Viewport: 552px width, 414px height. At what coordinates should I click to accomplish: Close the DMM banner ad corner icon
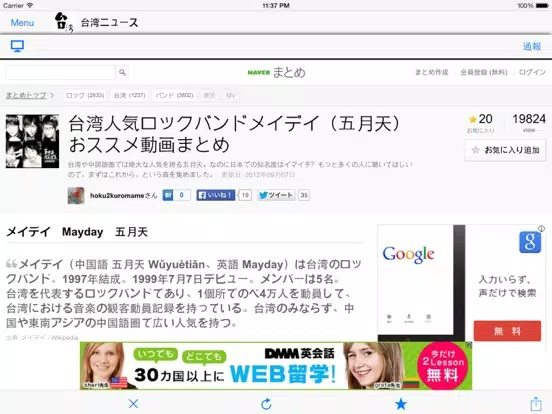(469, 345)
